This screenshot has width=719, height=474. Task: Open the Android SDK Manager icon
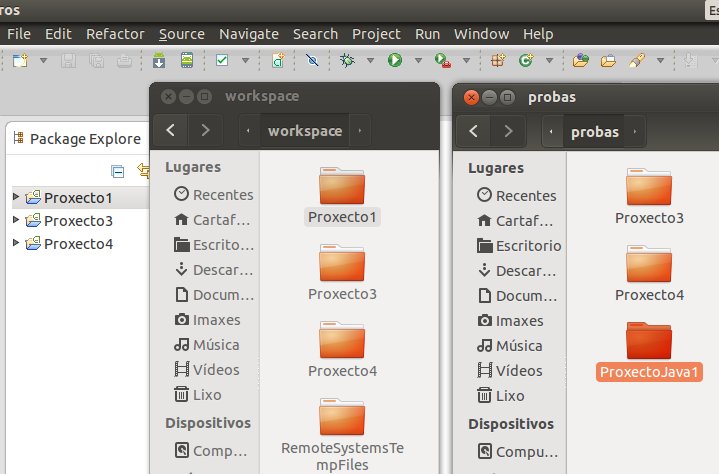click(x=159, y=60)
